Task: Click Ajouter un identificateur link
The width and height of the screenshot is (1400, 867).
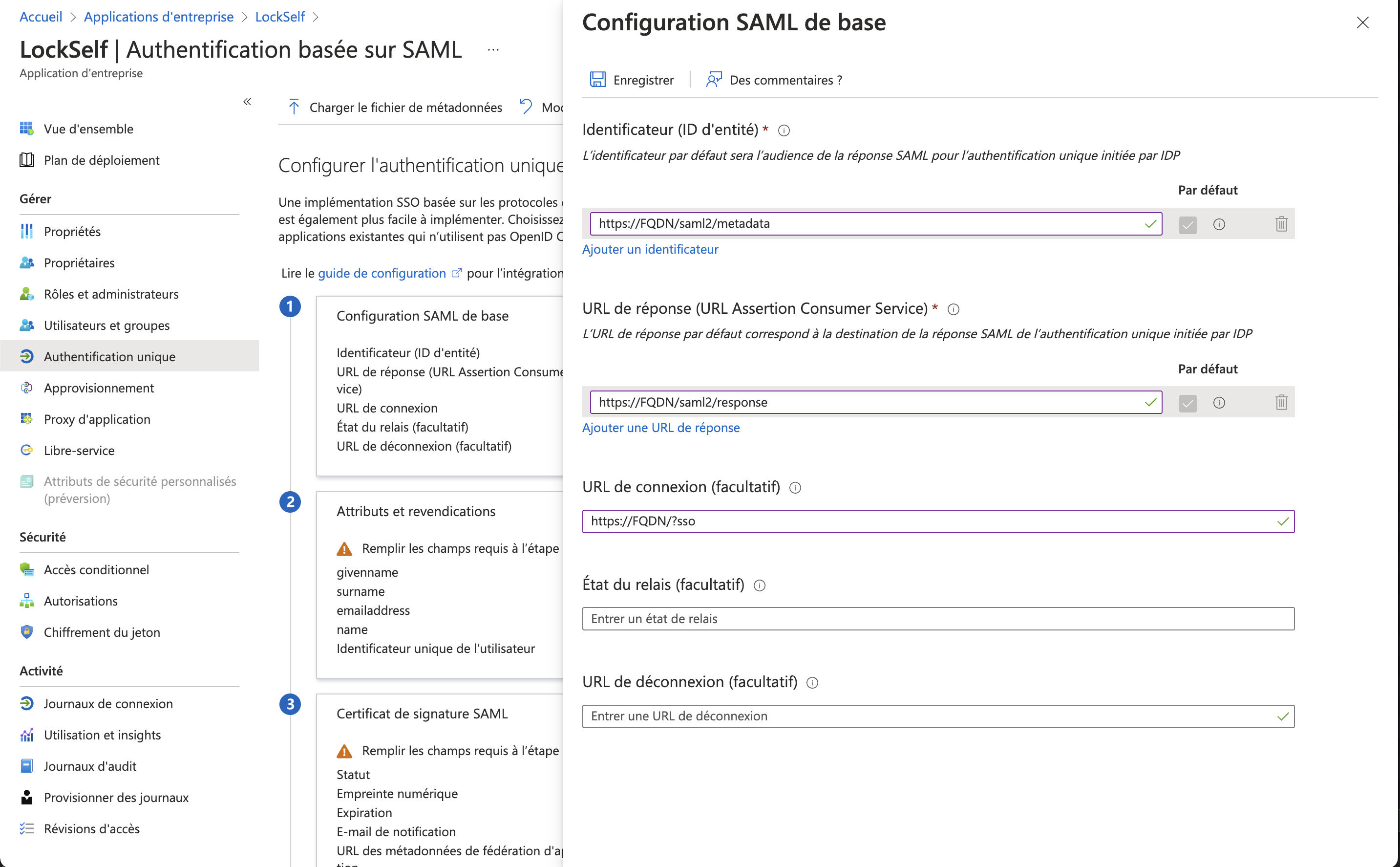Action: point(651,249)
